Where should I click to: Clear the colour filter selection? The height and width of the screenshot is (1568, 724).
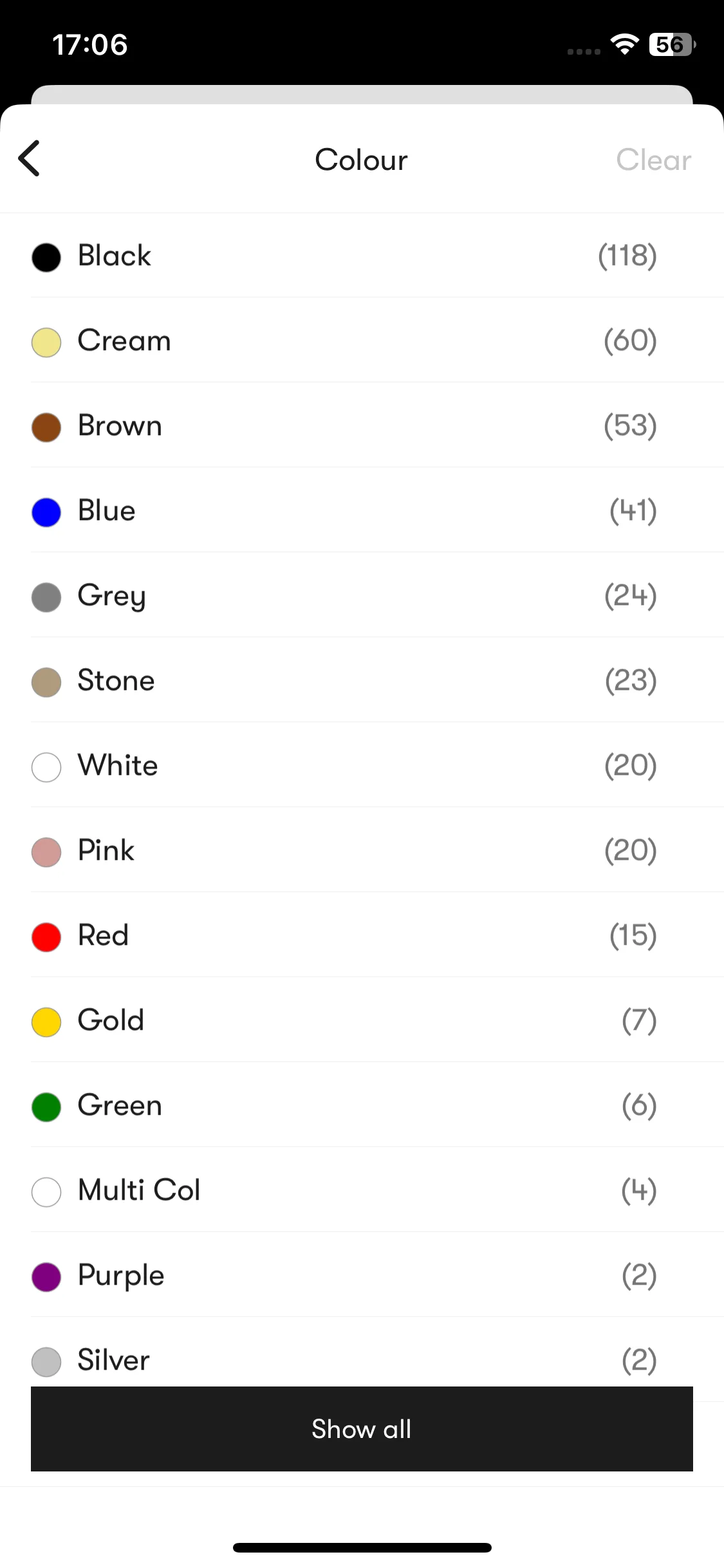[653, 160]
